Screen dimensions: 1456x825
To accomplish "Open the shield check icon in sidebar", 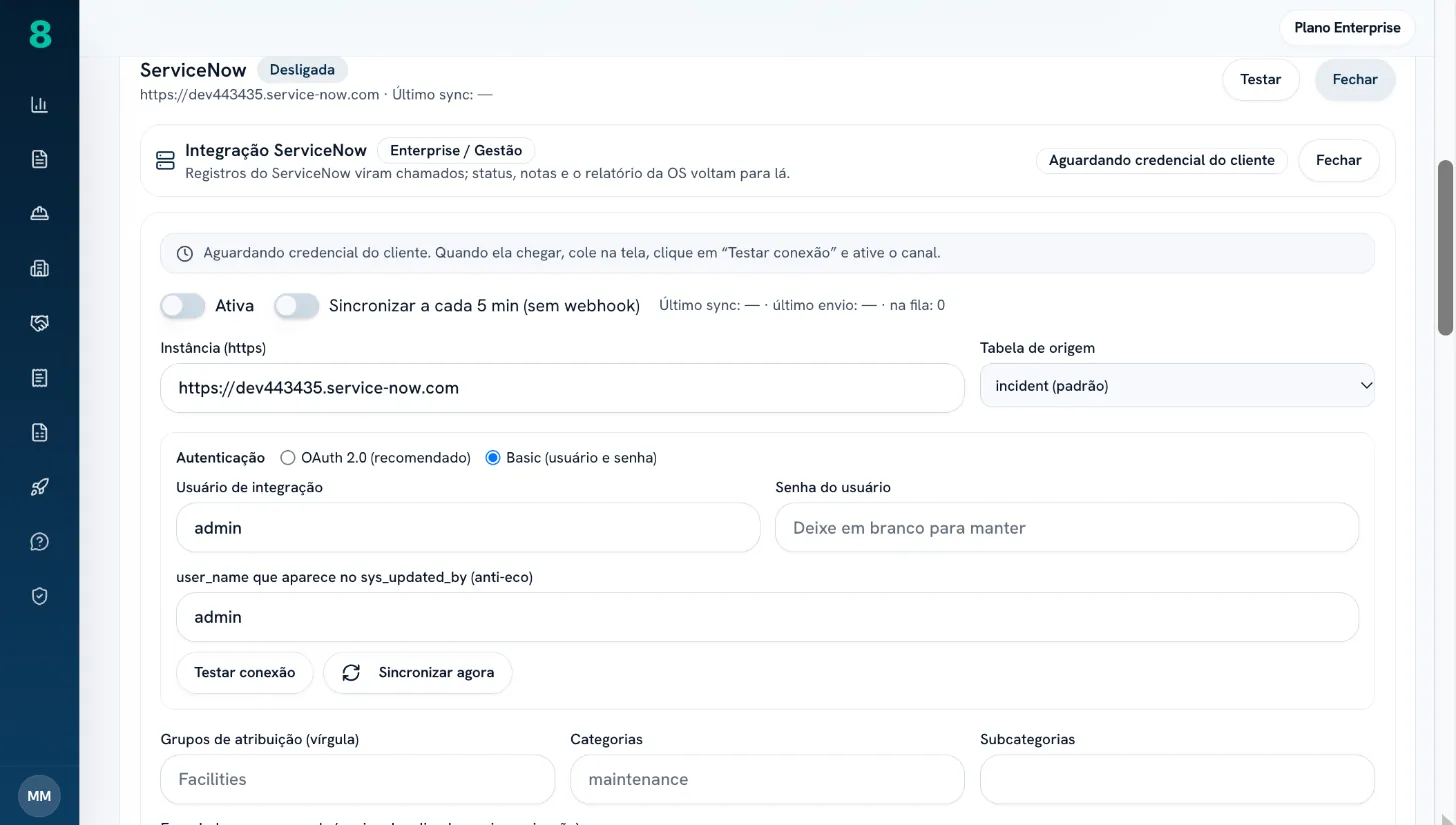I will click(x=39, y=596).
